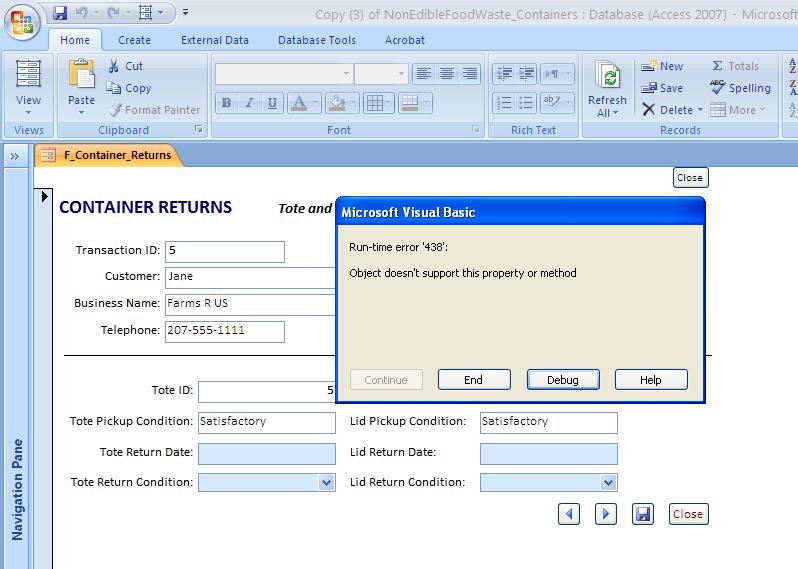The image size is (798, 569).
Task: Click the save record floppy disk button
Action: tap(643, 514)
